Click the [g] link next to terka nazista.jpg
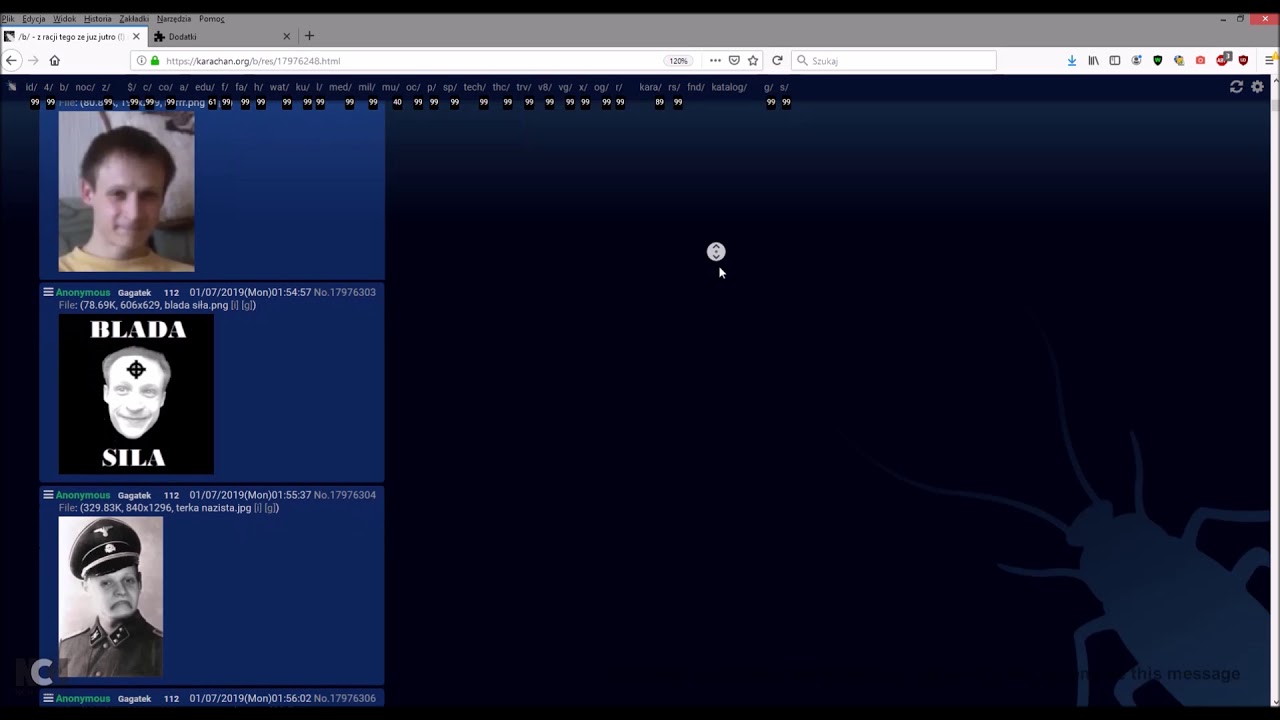The image size is (1280, 720). [271, 508]
